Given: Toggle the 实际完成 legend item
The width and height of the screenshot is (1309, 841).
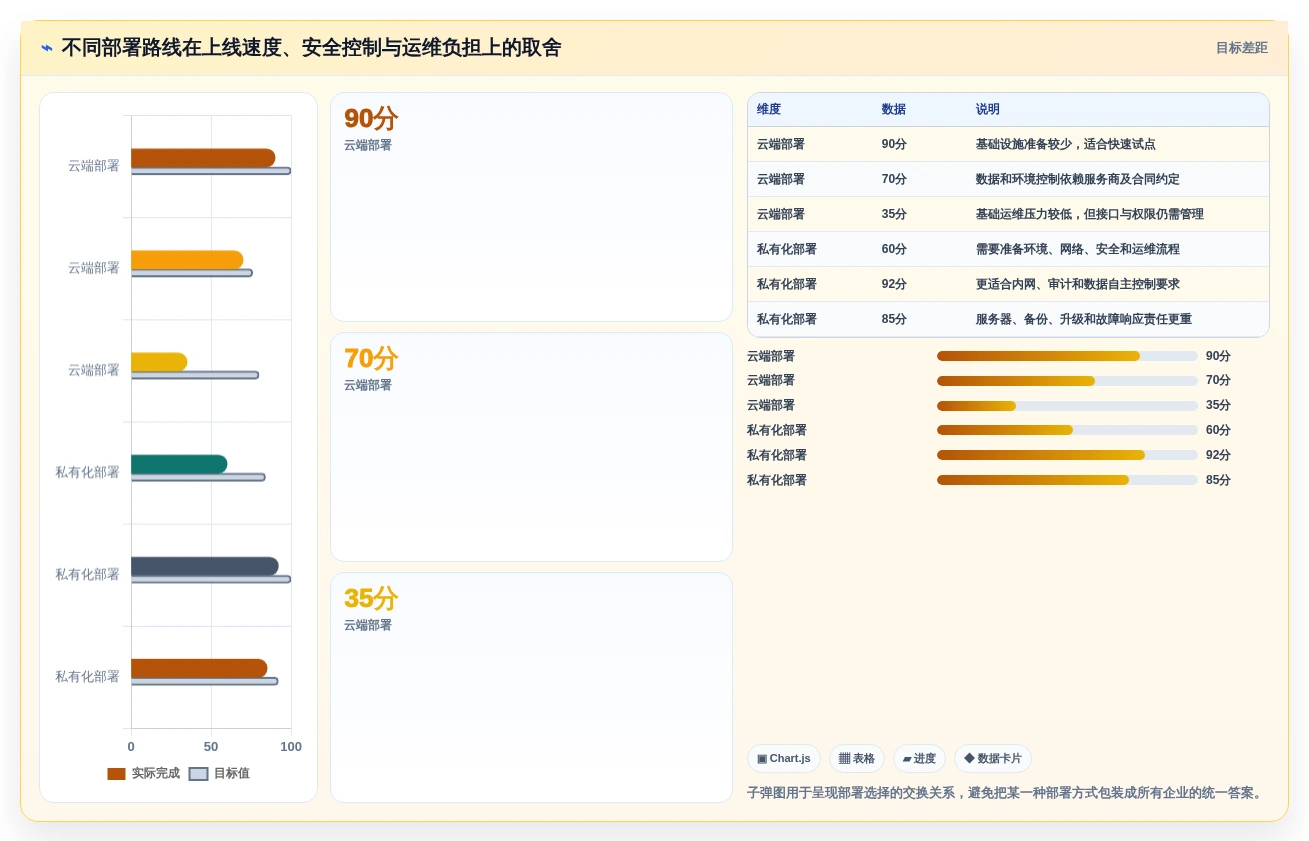Looking at the screenshot, I should tap(144, 773).
